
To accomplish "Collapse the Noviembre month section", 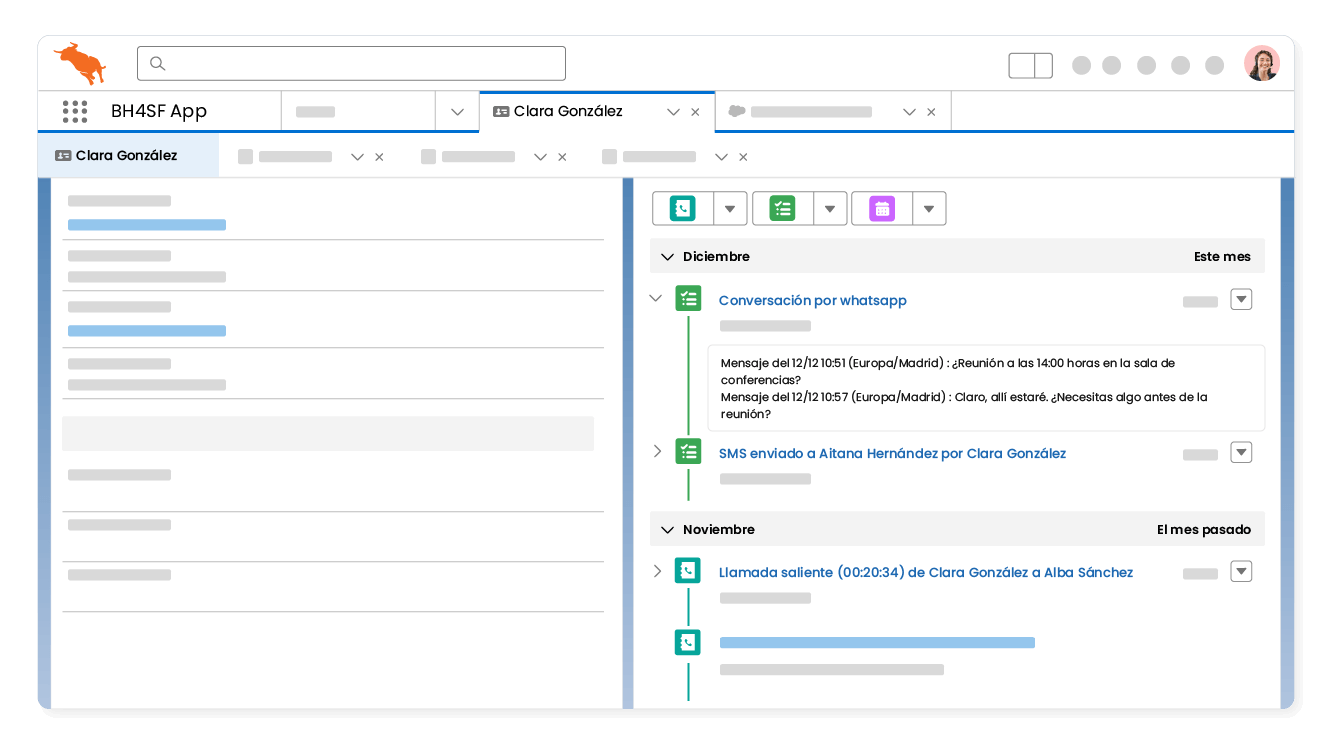I will 667,530.
